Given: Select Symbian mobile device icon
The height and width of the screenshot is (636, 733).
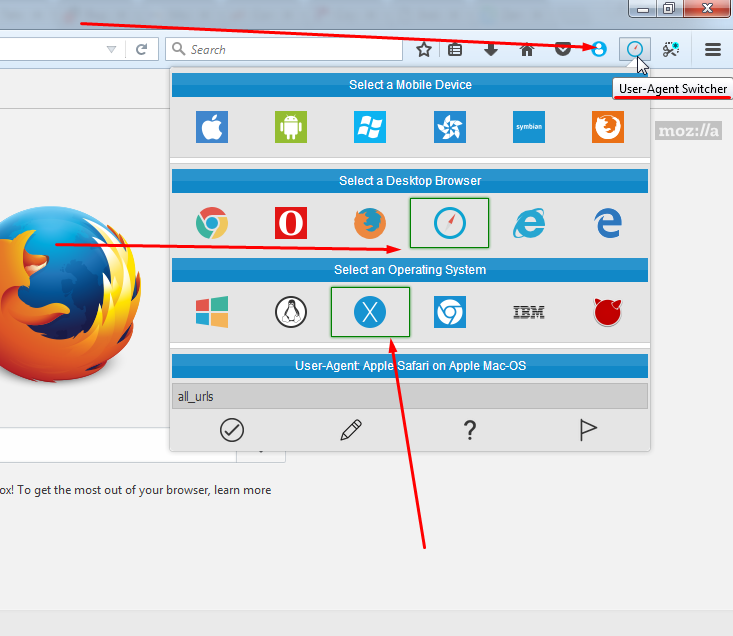Looking at the screenshot, I should point(528,127).
